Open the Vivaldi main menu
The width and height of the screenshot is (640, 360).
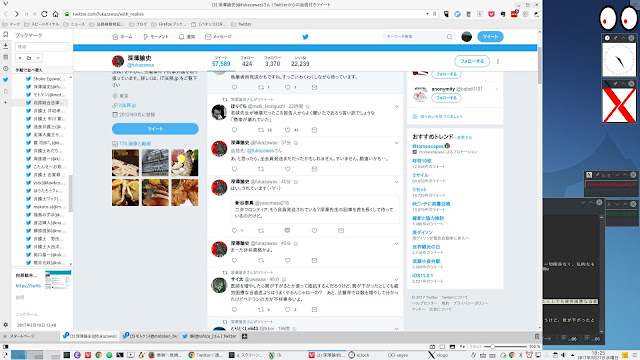pos(5,4)
